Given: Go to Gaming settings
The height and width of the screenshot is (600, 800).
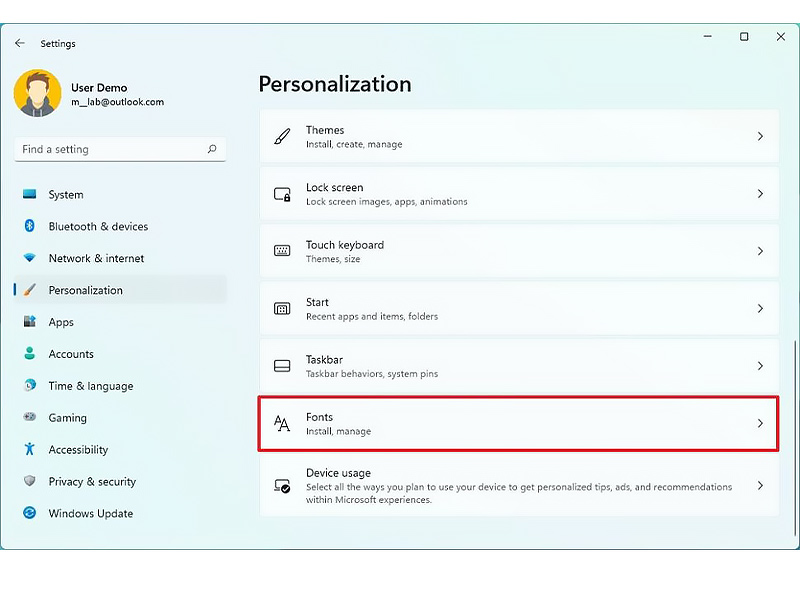Looking at the screenshot, I should [120, 417].
